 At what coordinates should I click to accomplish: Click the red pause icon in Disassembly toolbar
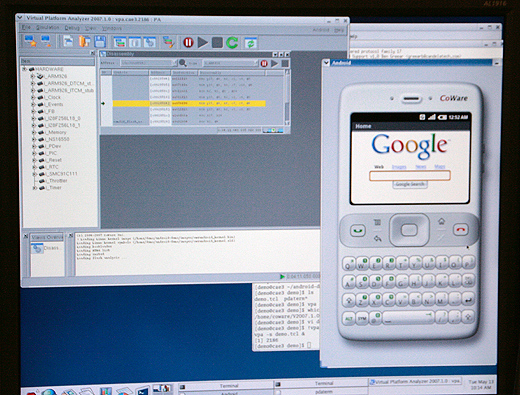pos(264,63)
